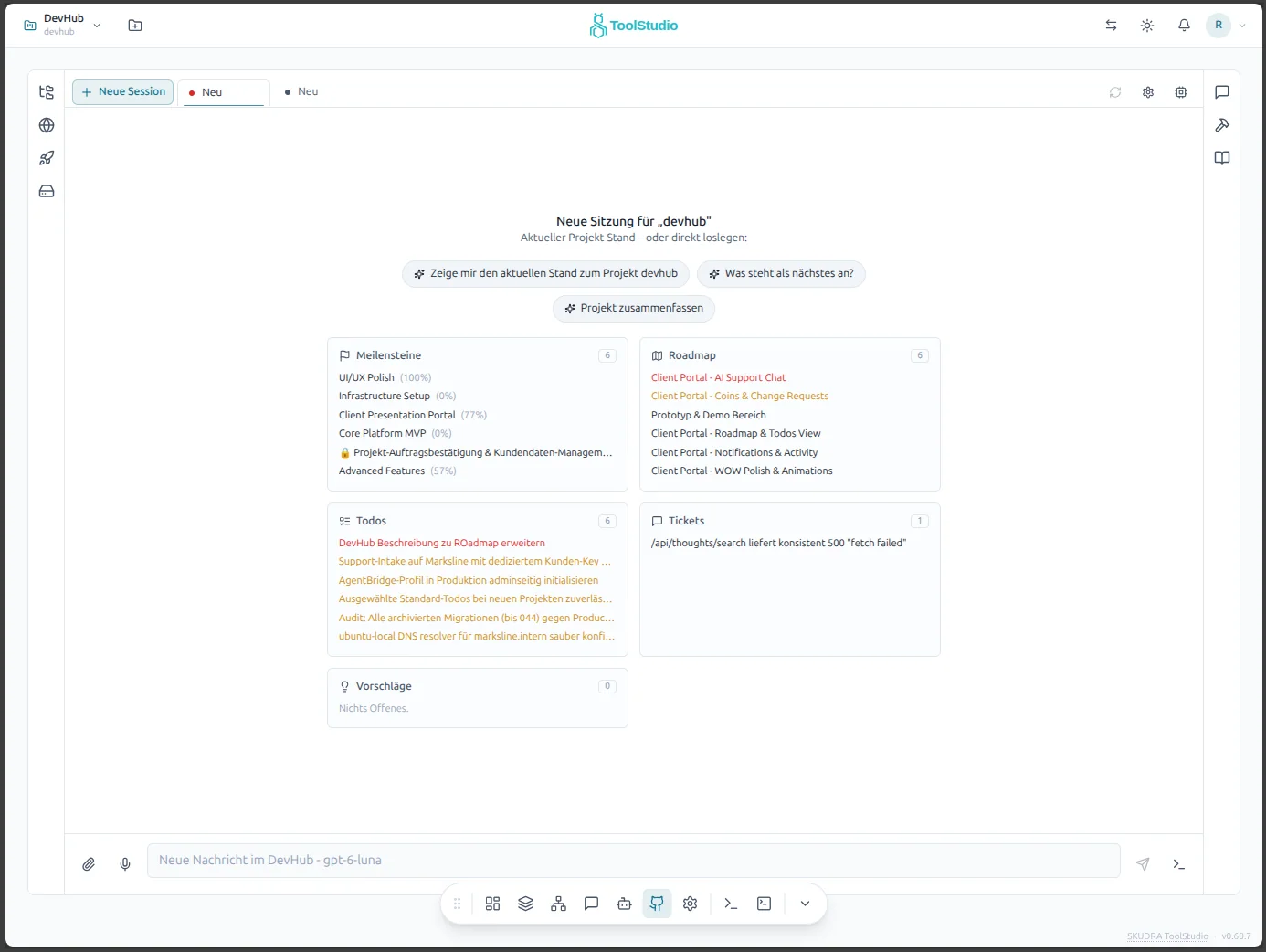Screen dimensions: 1266x952
Task: Open the '/api/thoughts/search' ticket entry
Action: coord(778,544)
